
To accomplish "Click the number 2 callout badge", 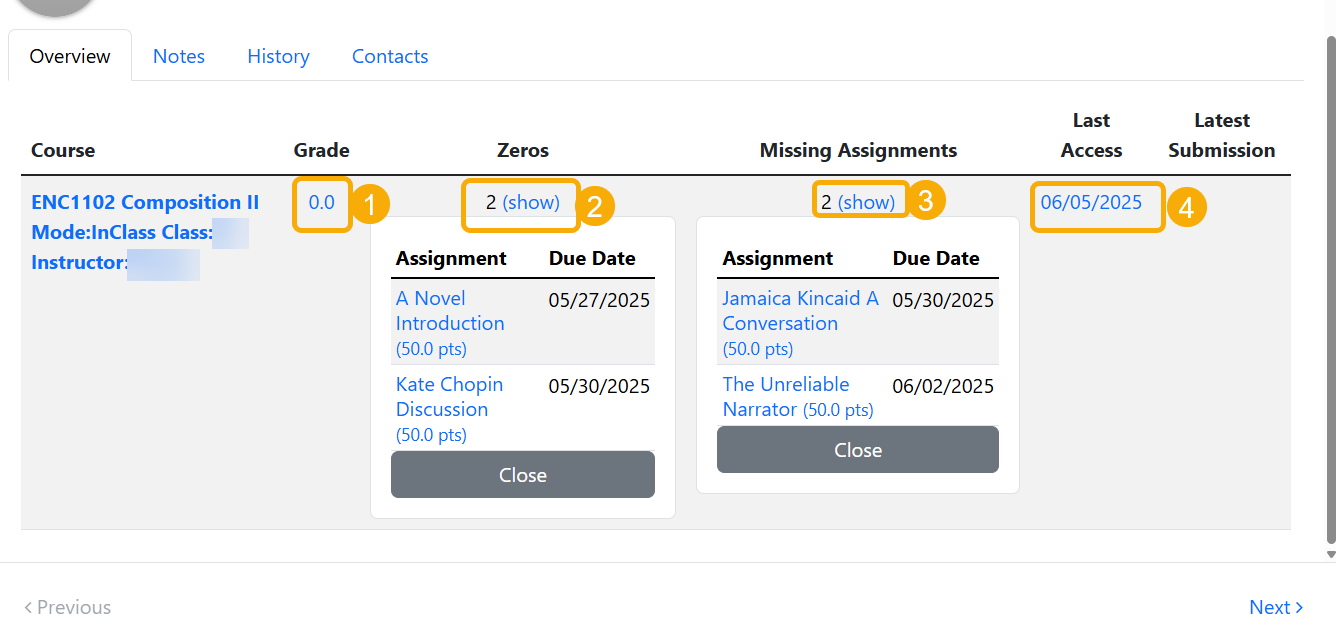I will tap(594, 206).
